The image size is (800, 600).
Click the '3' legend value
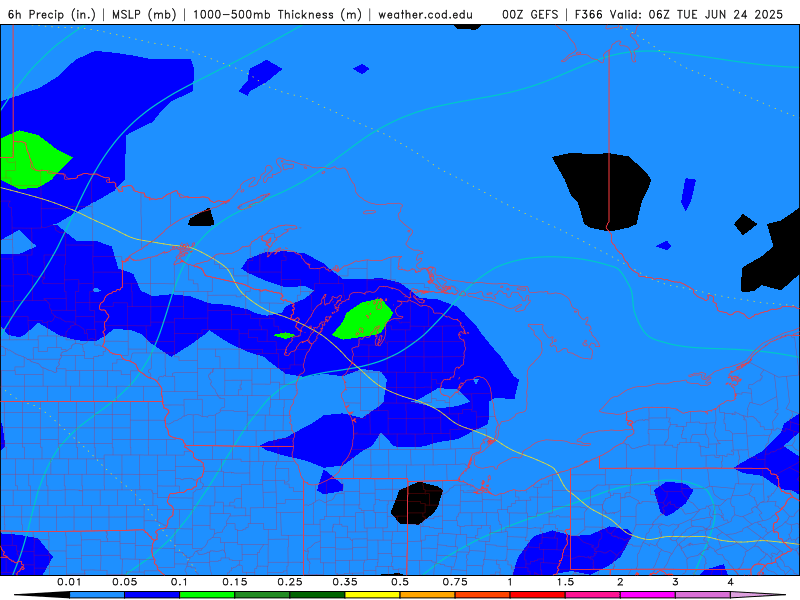pyautogui.click(x=676, y=582)
